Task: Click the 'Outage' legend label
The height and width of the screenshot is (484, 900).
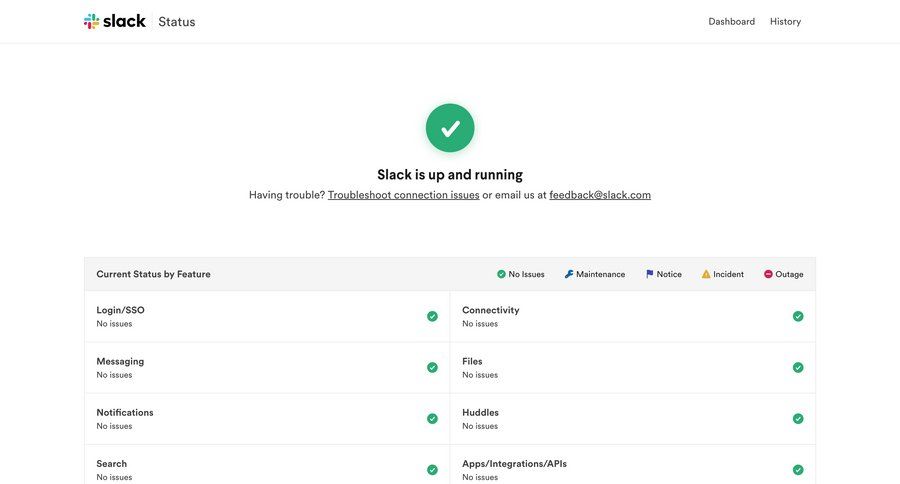Action: (x=789, y=274)
